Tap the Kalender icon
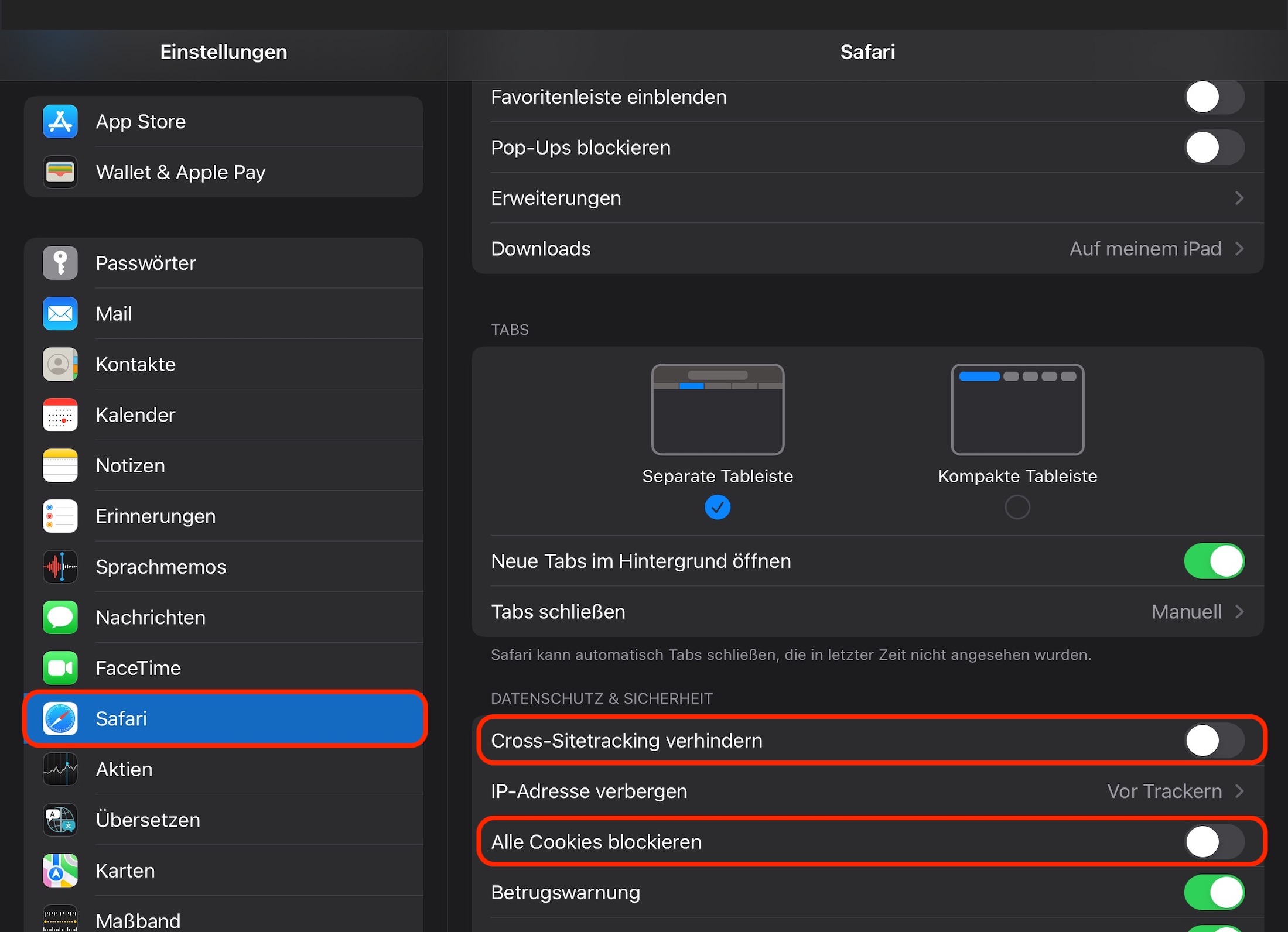 [60, 415]
